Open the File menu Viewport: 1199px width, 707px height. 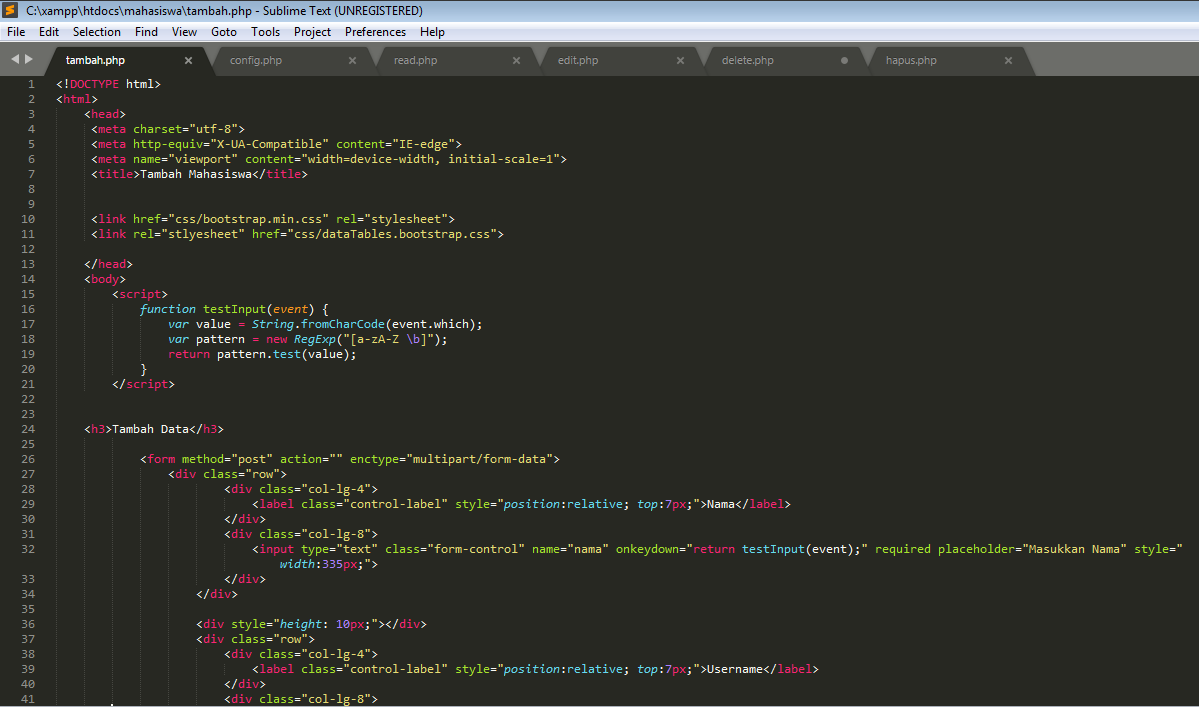pos(16,32)
